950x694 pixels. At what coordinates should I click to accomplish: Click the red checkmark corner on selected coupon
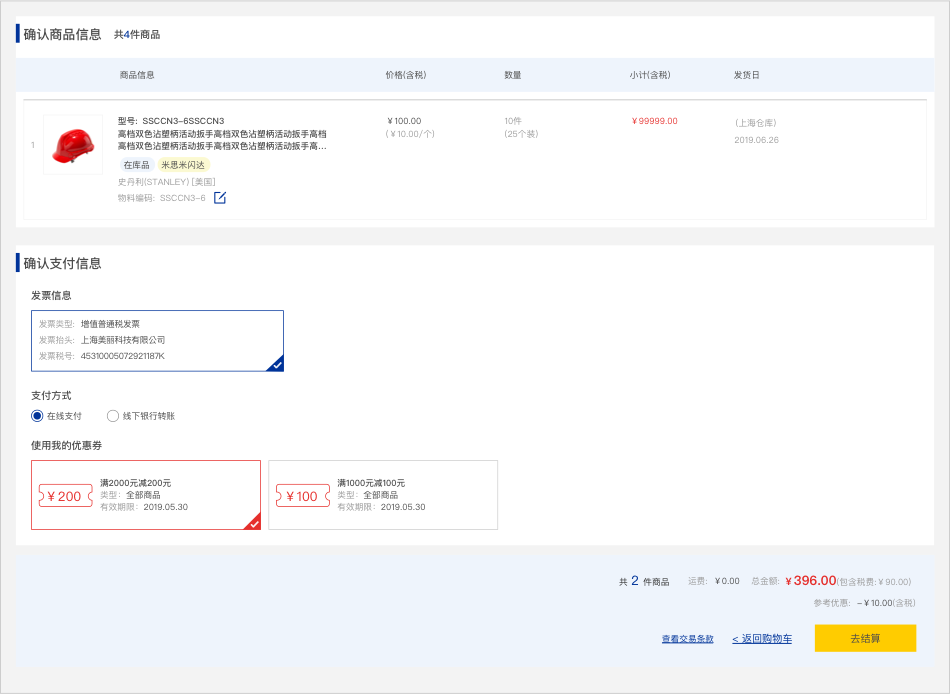(253, 522)
